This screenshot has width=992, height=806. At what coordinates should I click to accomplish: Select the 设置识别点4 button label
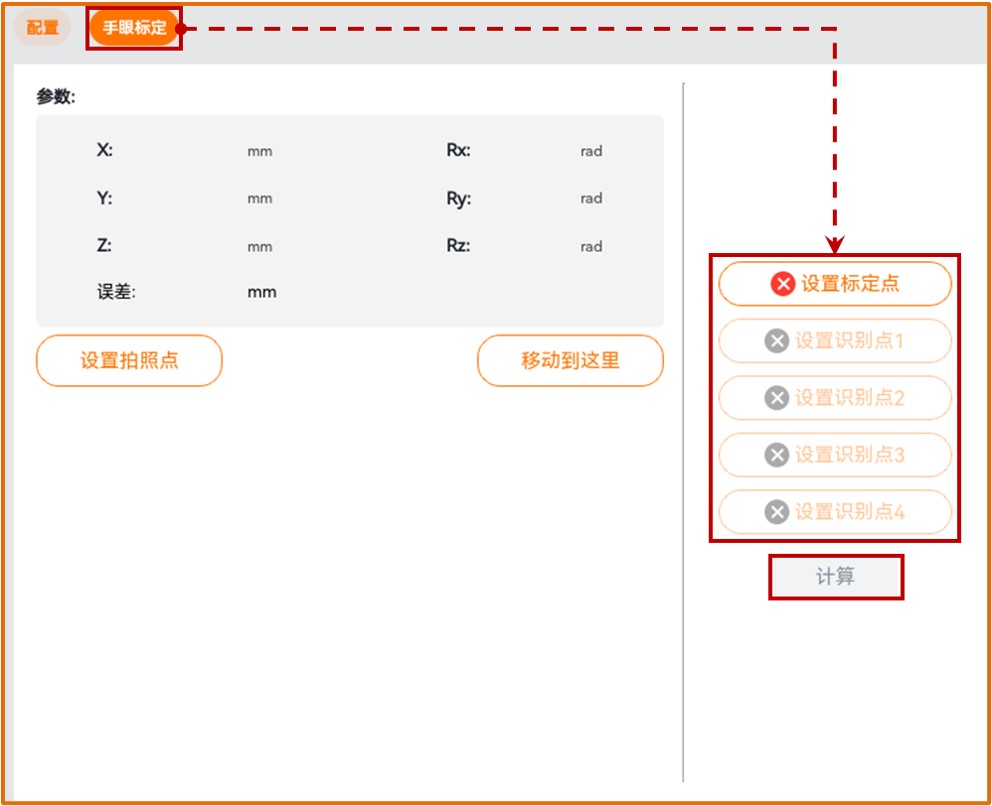[850, 512]
